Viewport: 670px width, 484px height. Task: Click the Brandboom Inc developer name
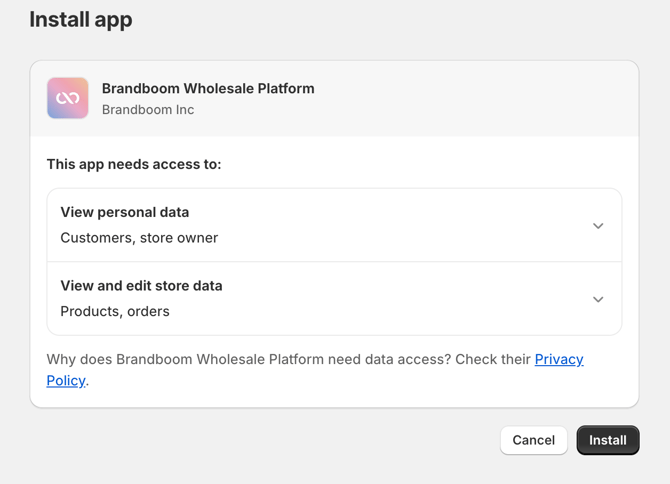148,110
